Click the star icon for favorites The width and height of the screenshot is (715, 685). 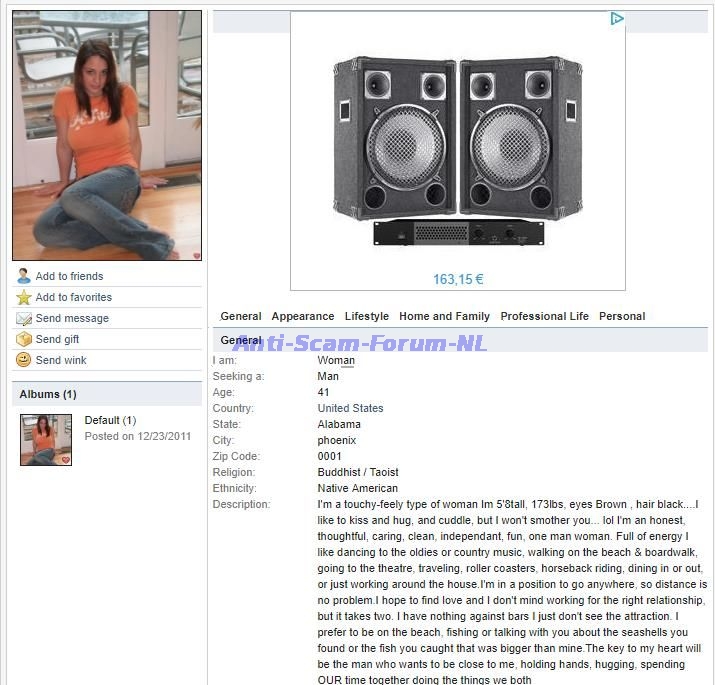24,297
